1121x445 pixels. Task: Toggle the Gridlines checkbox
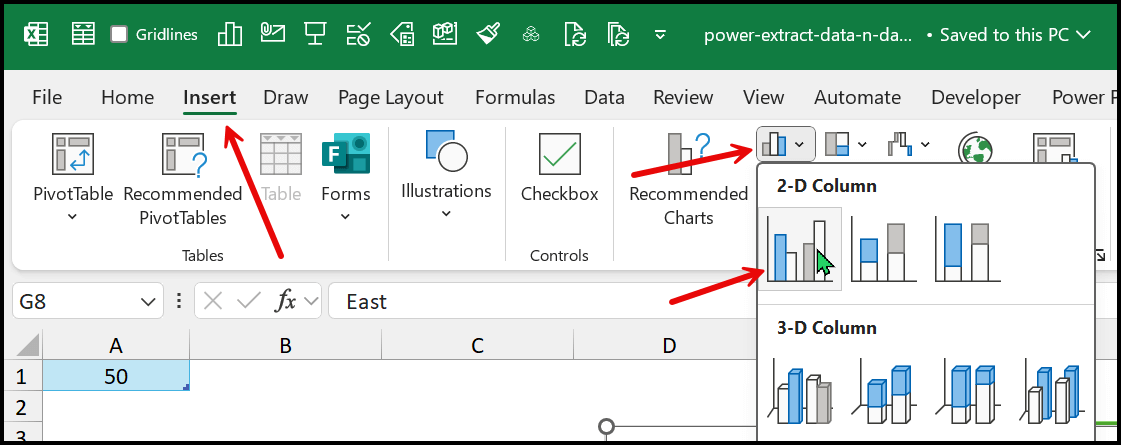[119, 34]
